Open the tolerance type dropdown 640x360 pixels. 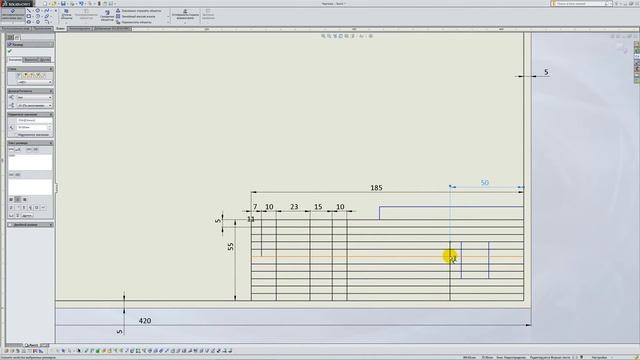pyautogui.click(x=34, y=98)
